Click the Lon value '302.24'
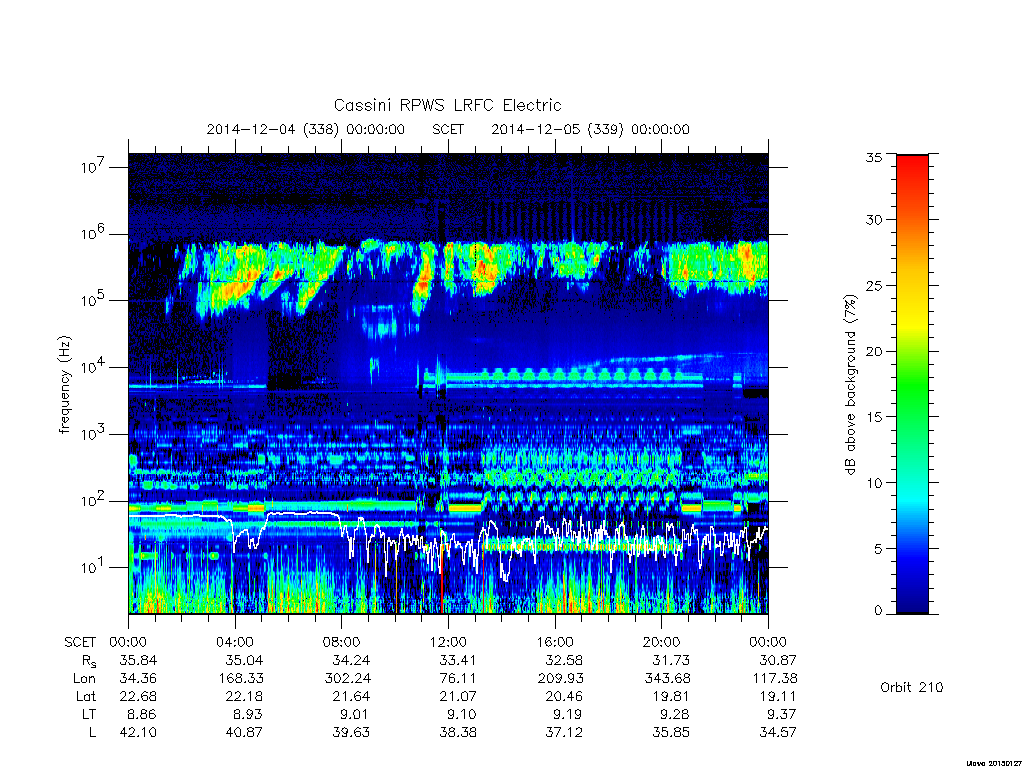1024x768 pixels. [x=347, y=679]
